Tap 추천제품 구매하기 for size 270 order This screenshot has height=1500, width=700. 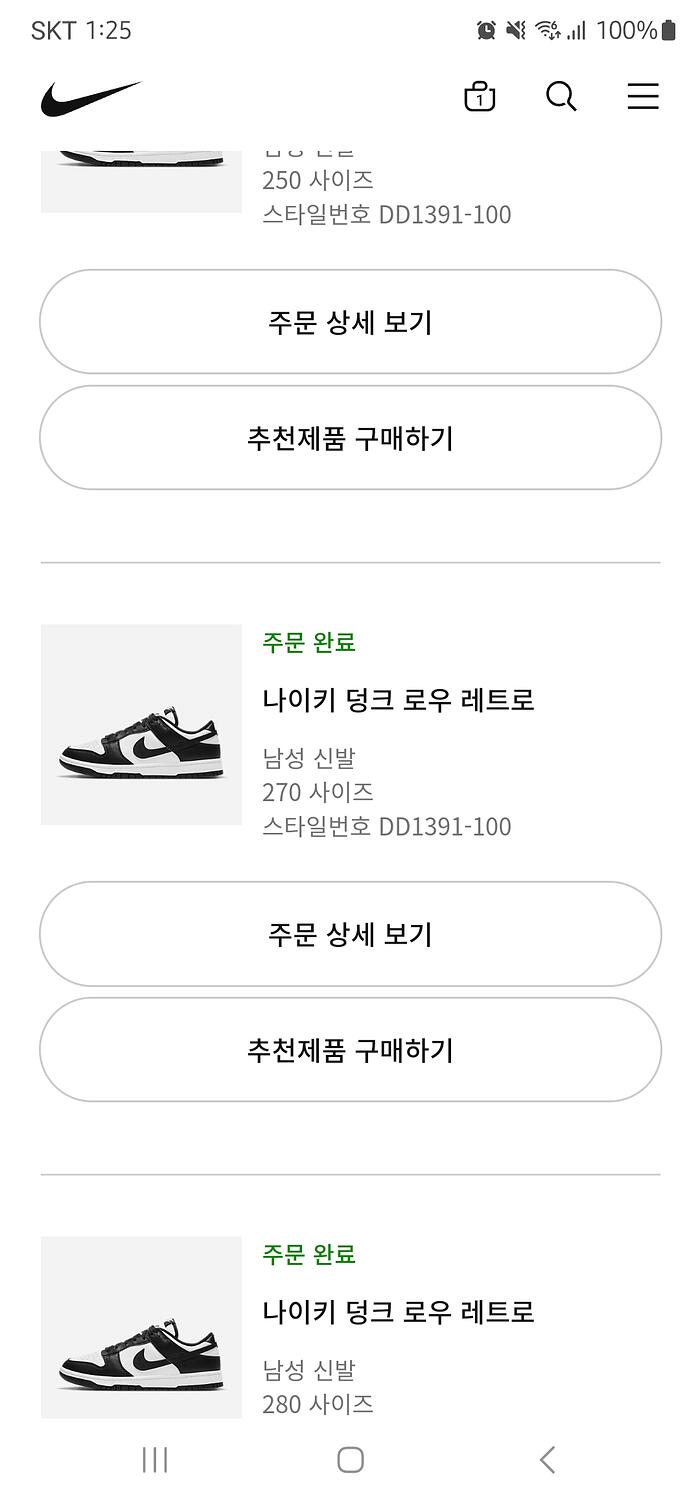click(x=350, y=1050)
